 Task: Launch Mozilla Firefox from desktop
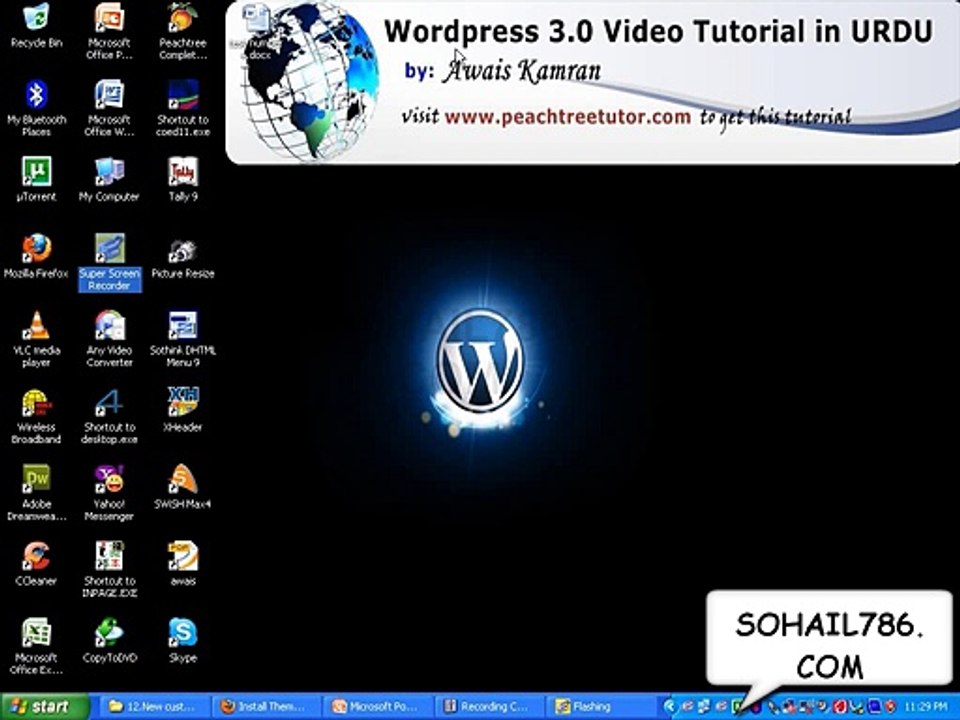36,257
